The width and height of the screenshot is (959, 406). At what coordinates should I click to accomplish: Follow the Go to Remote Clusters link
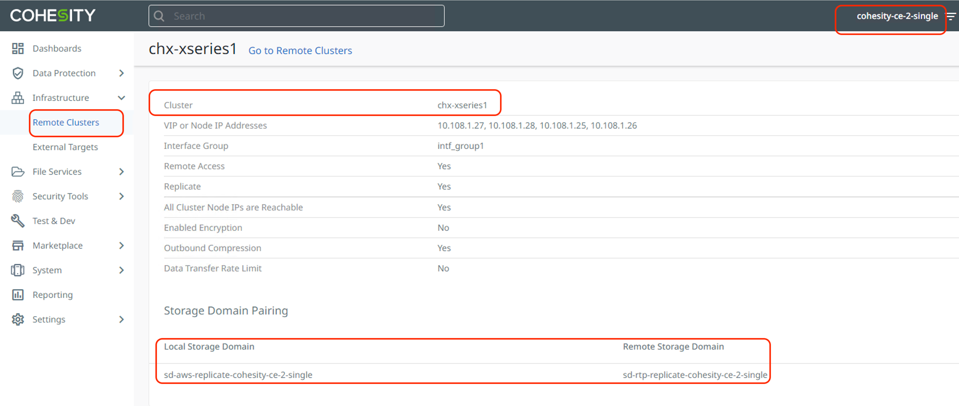[x=300, y=51]
